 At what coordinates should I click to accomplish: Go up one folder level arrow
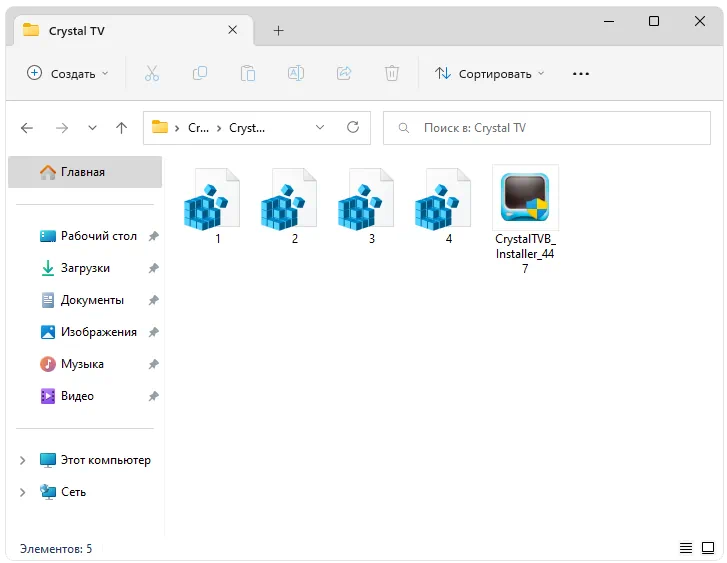121,128
